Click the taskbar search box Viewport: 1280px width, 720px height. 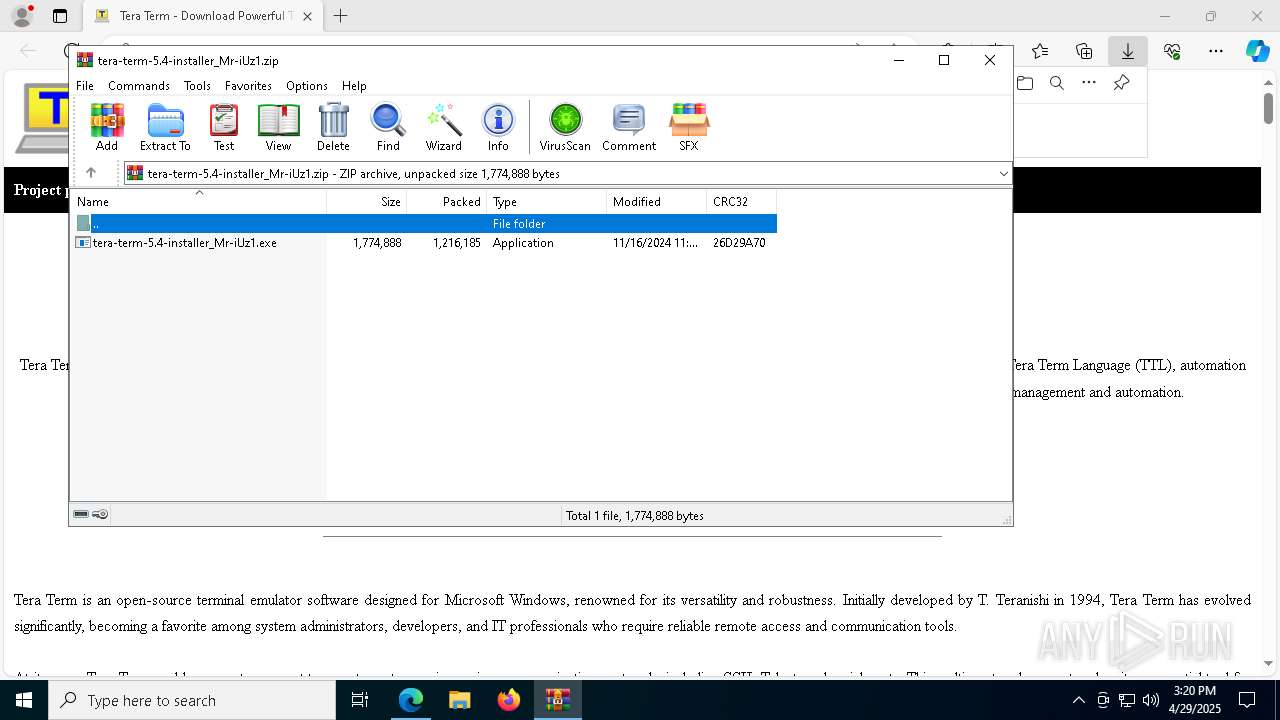point(192,700)
